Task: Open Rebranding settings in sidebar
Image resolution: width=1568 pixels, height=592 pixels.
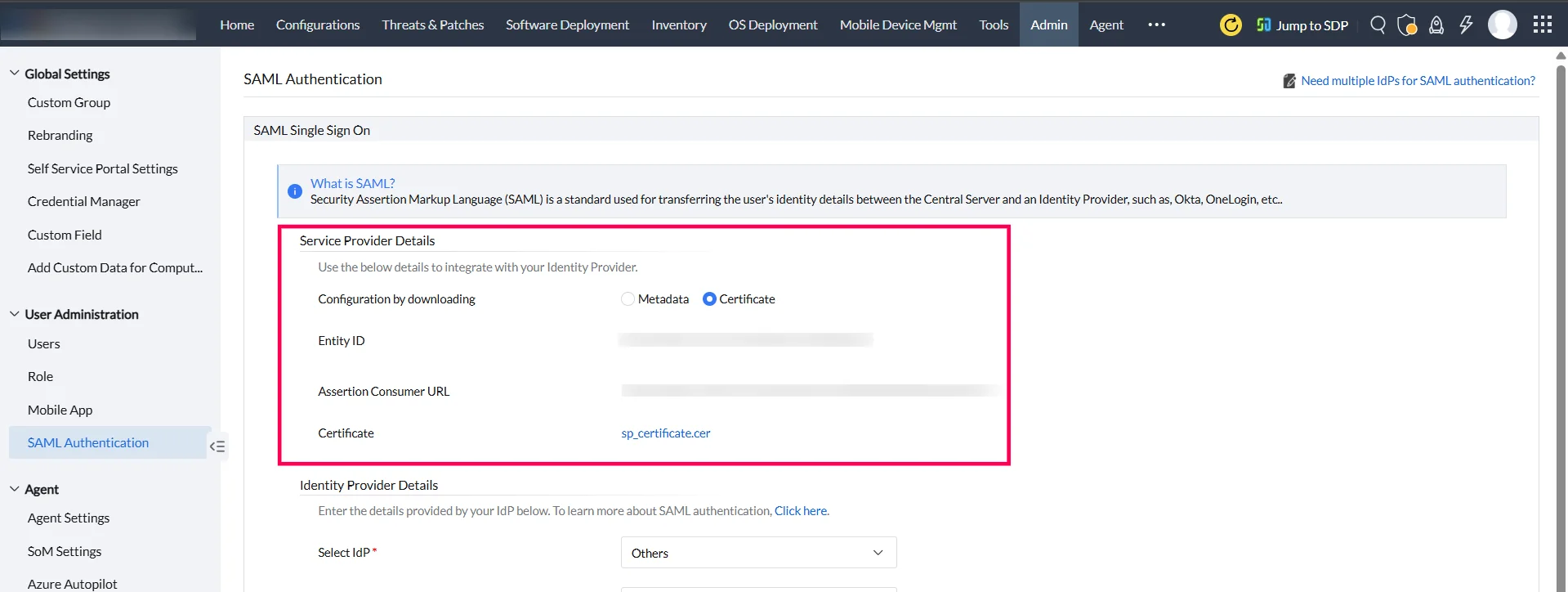Action: pyautogui.click(x=60, y=135)
